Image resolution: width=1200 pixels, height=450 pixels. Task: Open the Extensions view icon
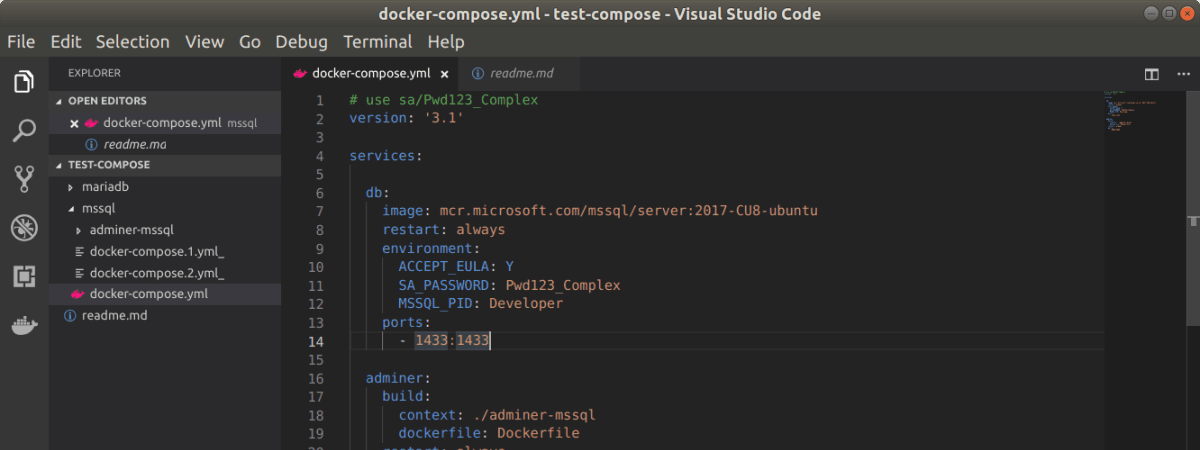pyautogui.click(x=24, y=277)
